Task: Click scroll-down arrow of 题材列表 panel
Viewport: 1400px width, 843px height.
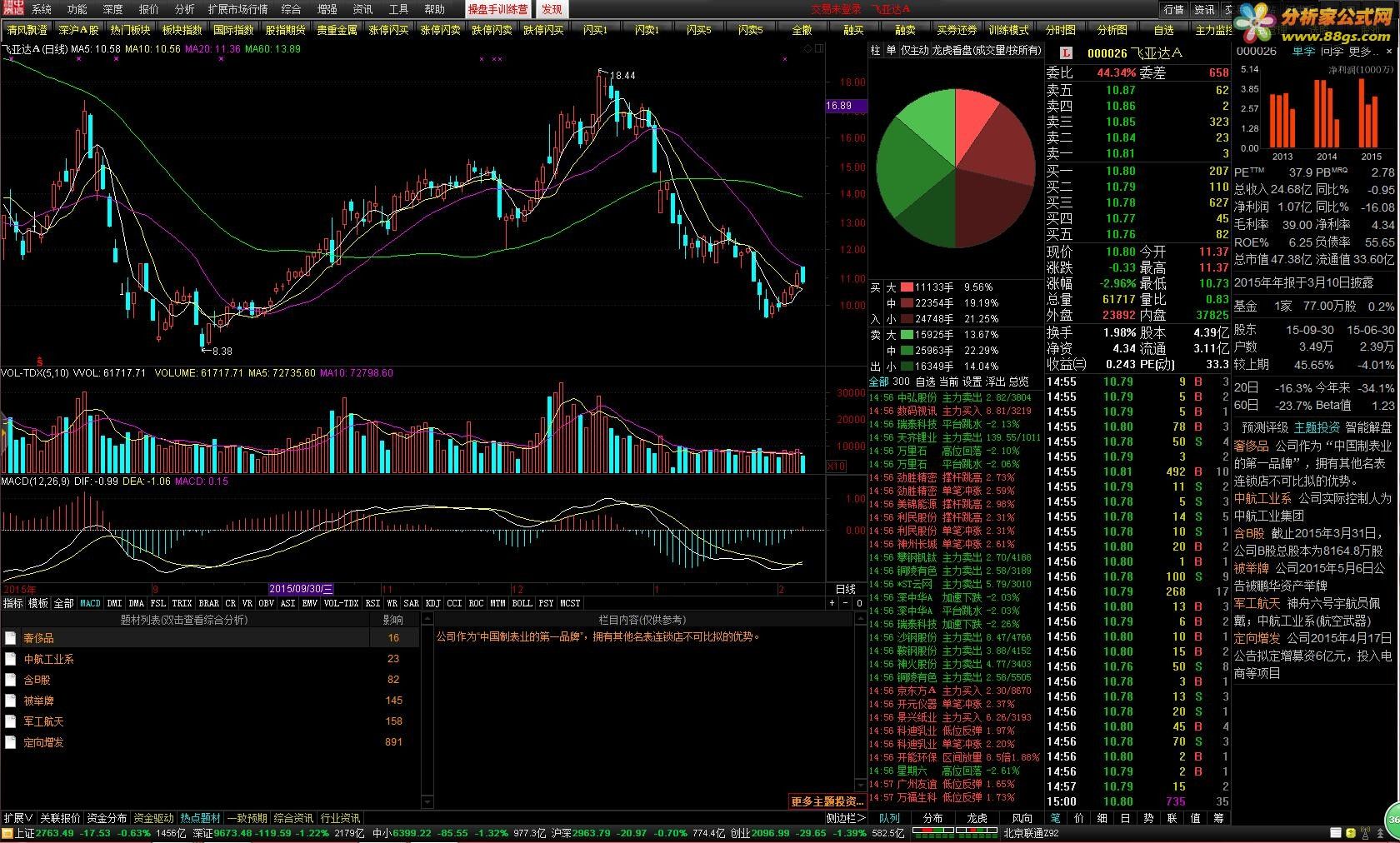Action: (x=427, y=801)
